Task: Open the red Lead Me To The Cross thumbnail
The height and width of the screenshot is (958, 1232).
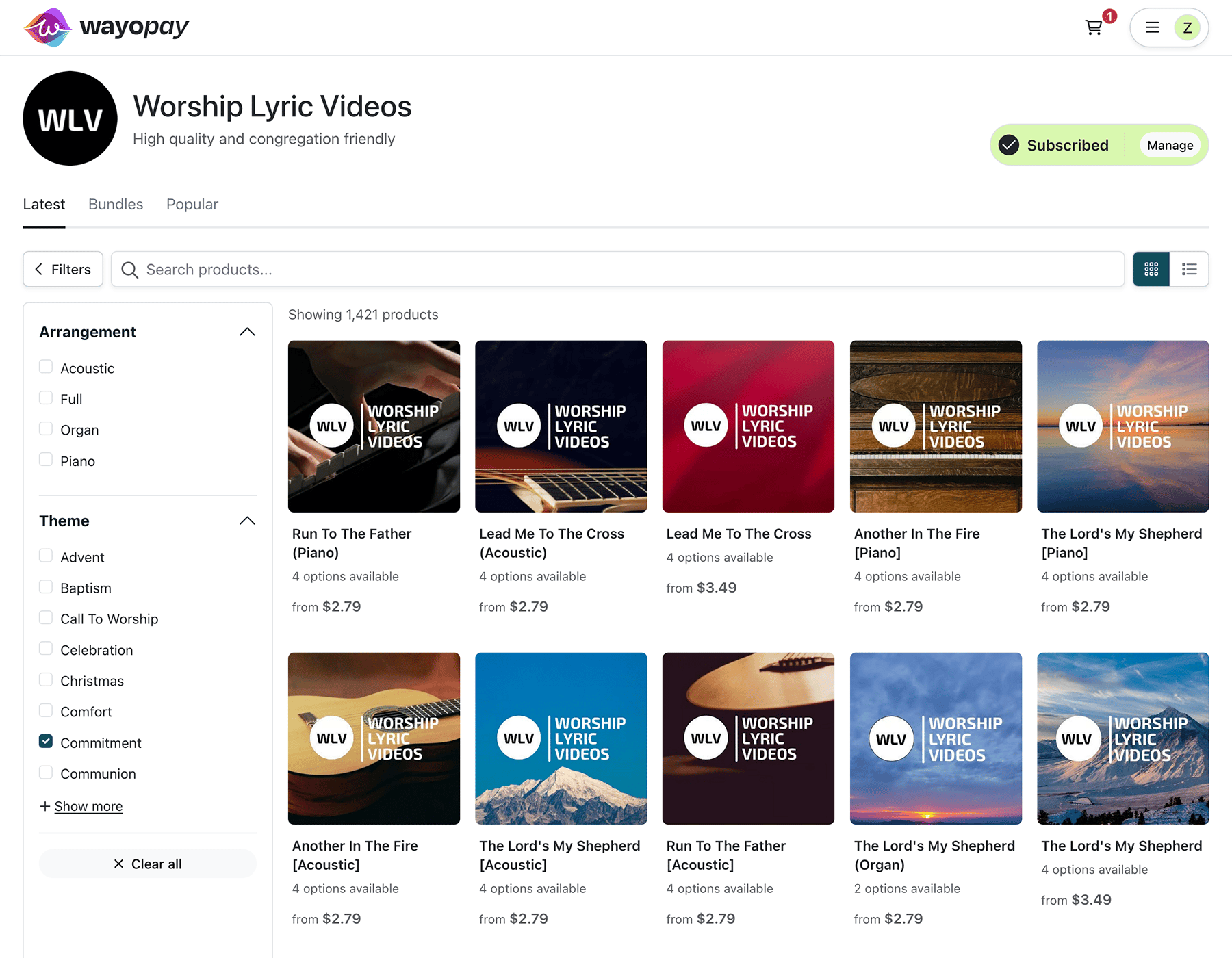Action: 748,426
